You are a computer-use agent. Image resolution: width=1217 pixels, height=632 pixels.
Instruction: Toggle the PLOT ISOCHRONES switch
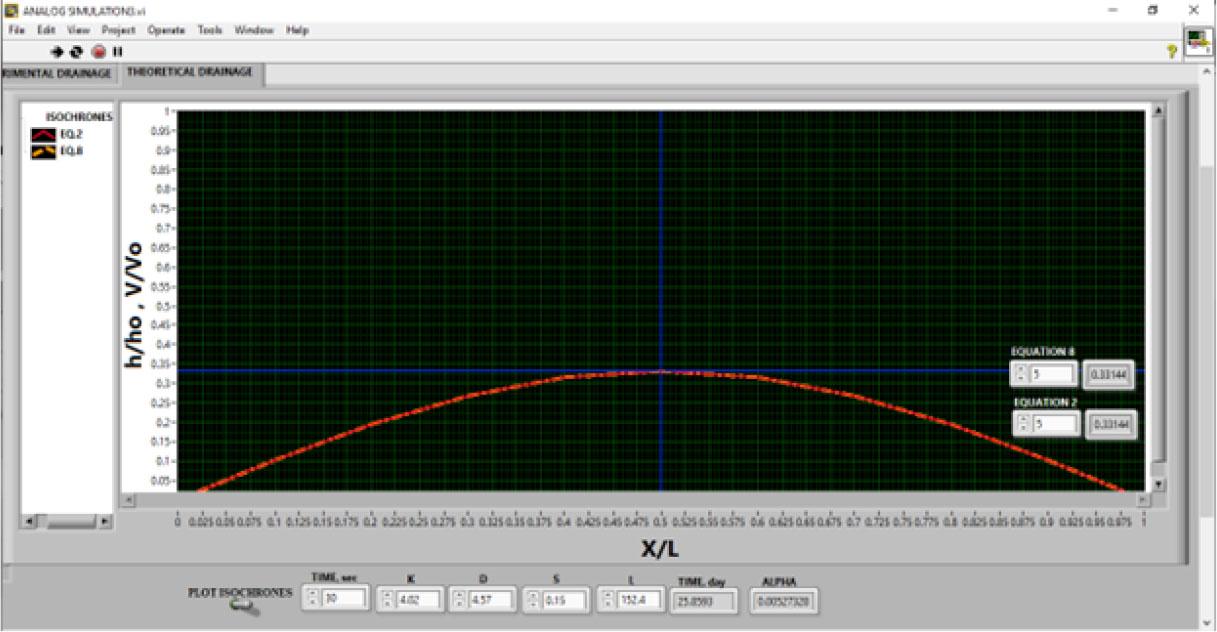[x=243, y=607]
